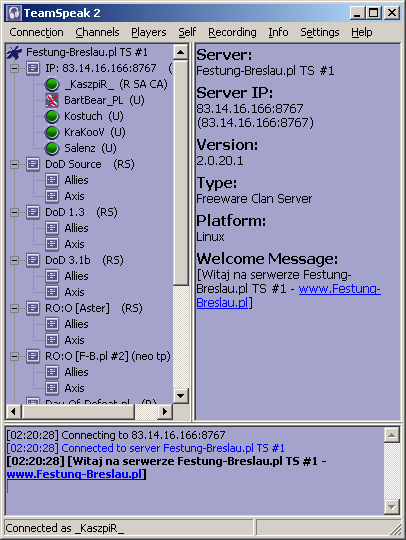The width and height of the screenshot is (406, 540).
Task: Select player KraKooV (U)
Action: pos(95,132)
